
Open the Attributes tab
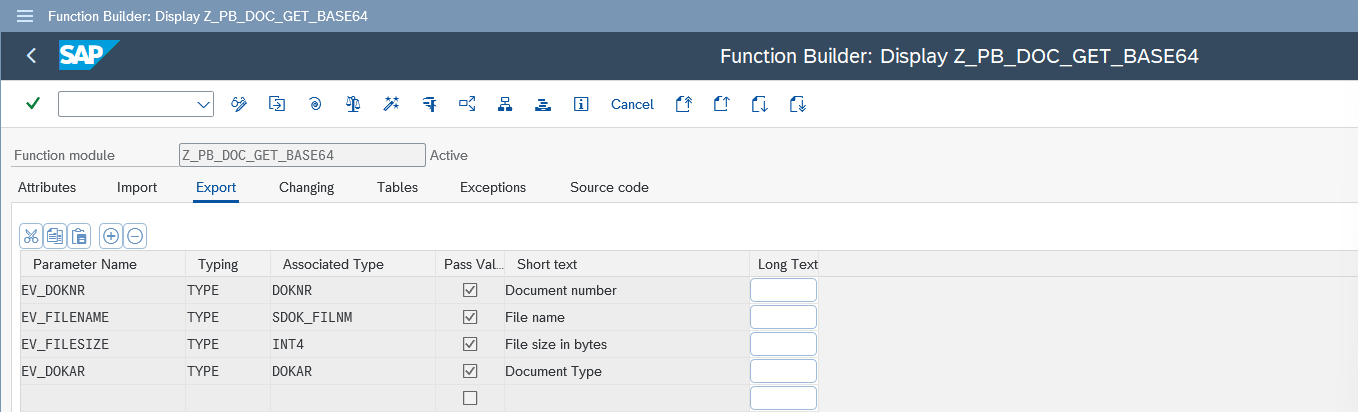(47, 187)
